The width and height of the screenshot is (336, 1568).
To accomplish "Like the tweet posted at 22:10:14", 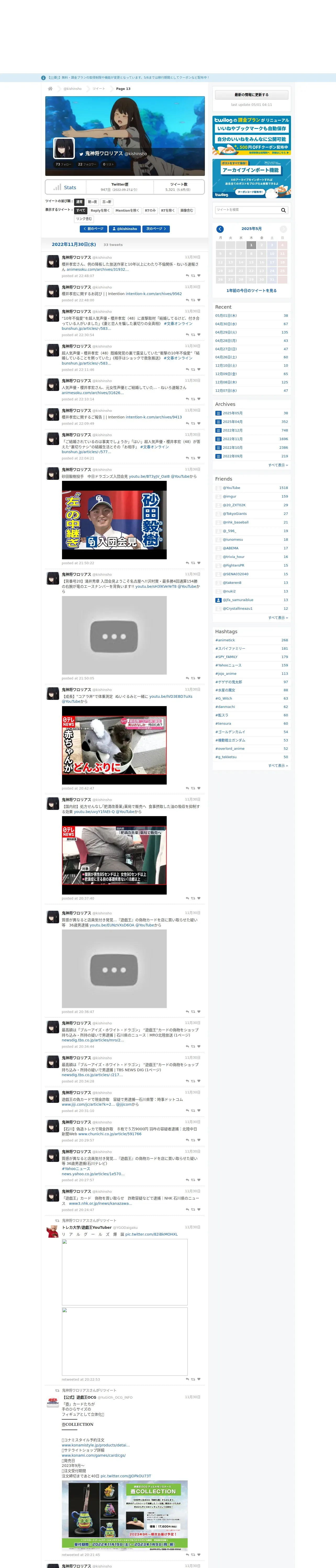I will (199, 399).
